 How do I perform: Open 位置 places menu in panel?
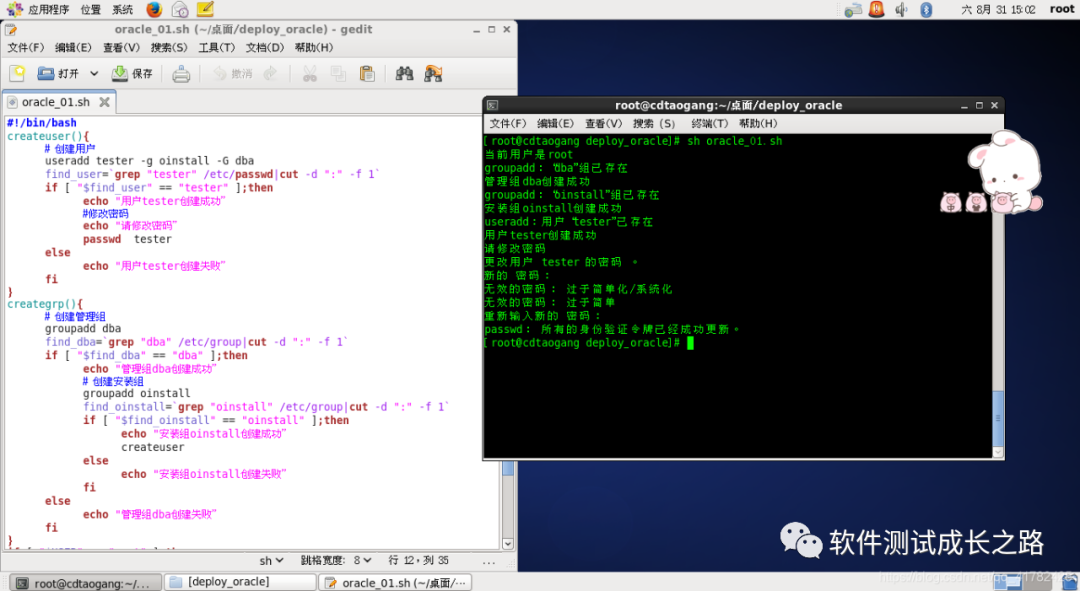90,9
